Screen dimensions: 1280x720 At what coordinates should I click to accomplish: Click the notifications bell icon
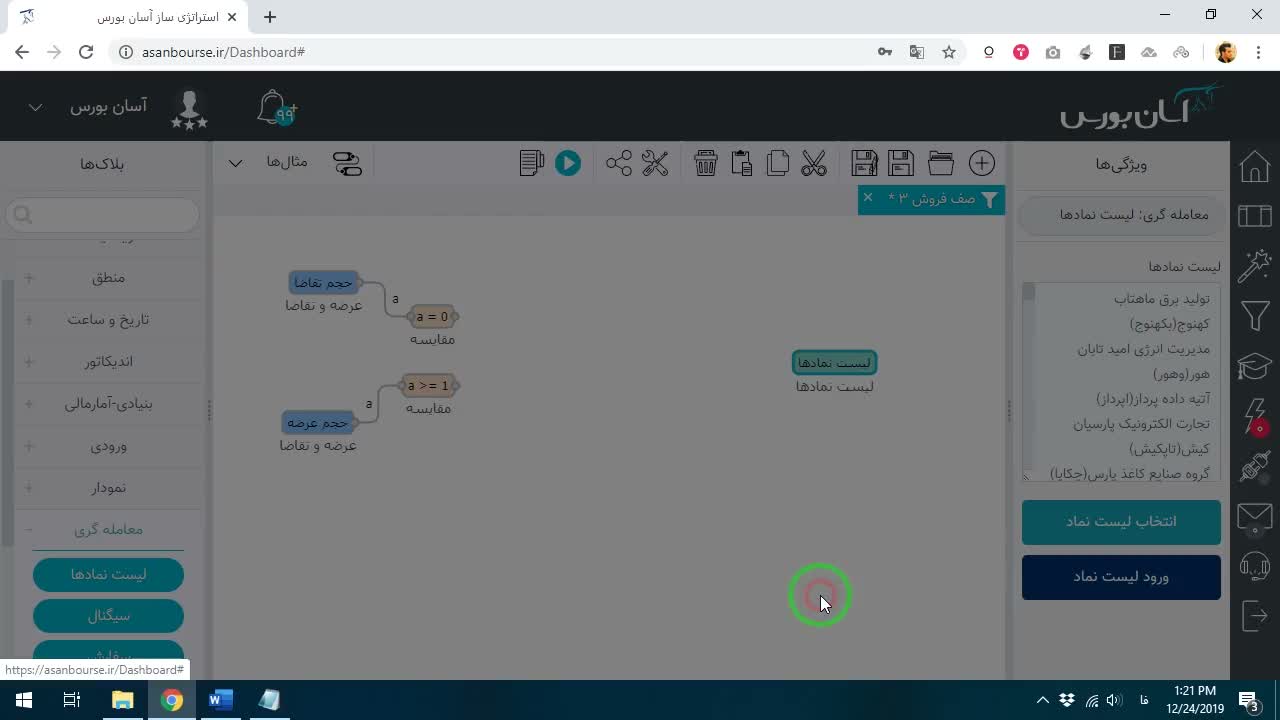[275, 108]
